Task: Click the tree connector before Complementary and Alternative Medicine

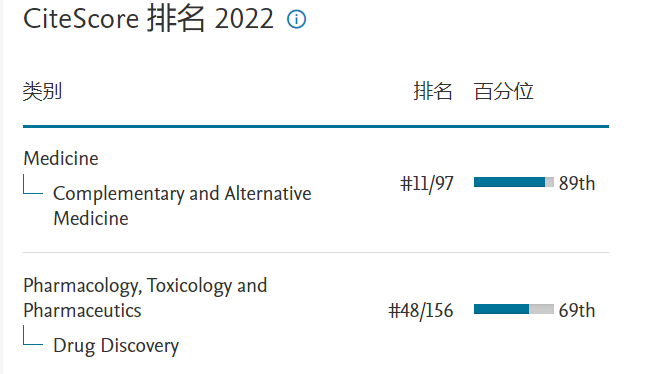Action: [x=33, y=184]
